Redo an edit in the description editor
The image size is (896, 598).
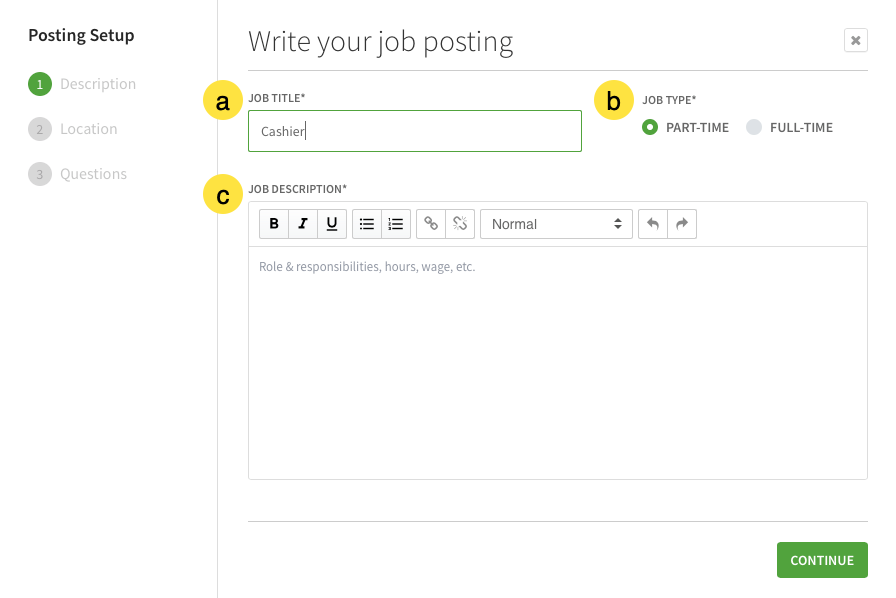(x=681, y=223)
